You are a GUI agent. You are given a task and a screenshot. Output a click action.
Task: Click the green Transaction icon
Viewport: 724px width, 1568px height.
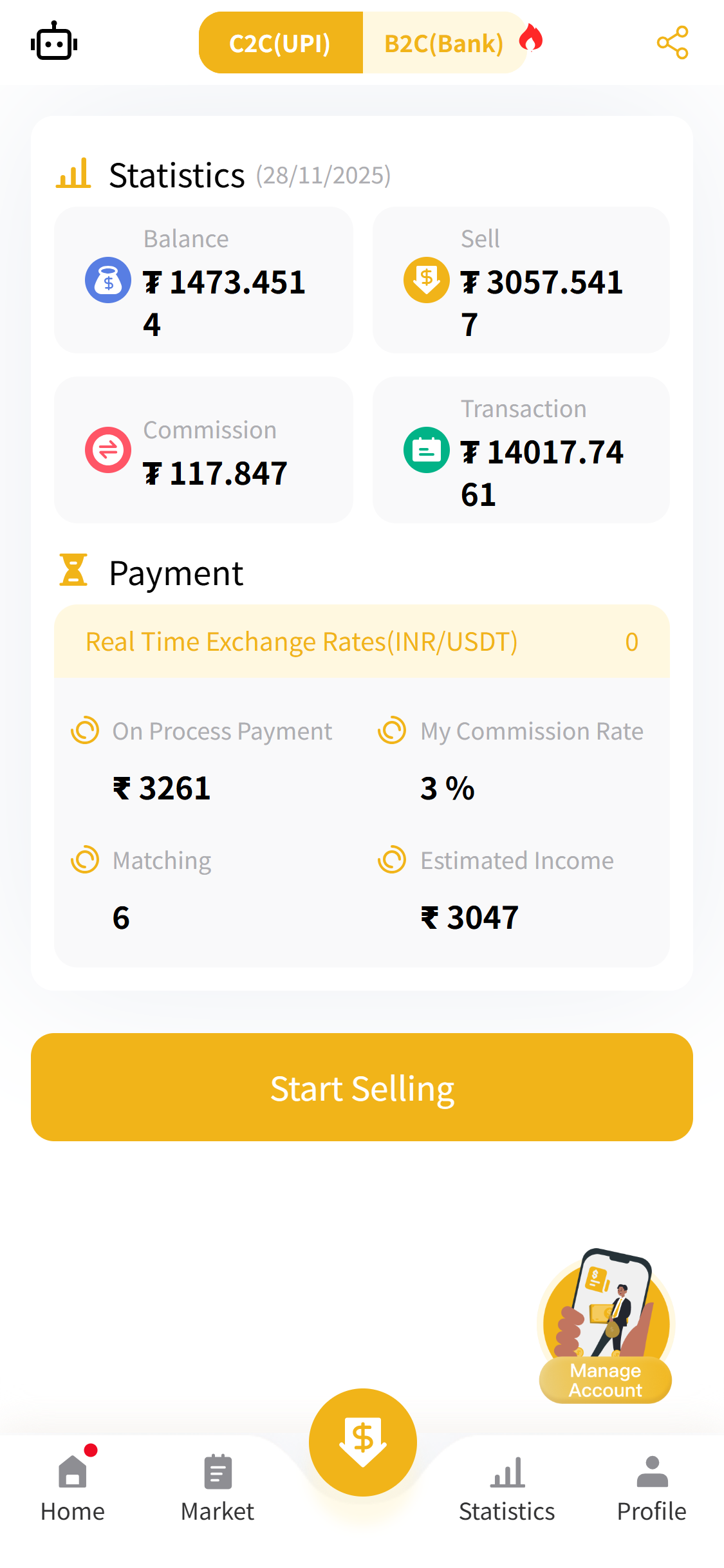tap(426, 450)
